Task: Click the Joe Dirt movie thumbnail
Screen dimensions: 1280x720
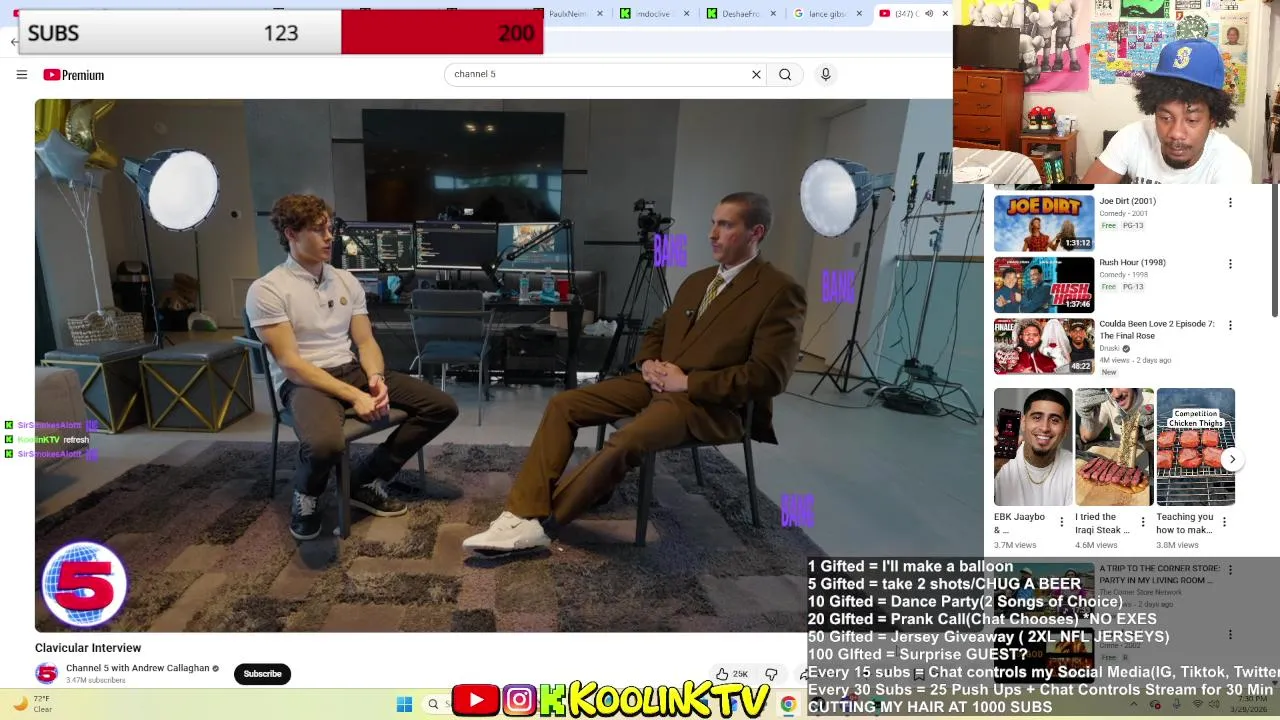Action: point(1044,223)
